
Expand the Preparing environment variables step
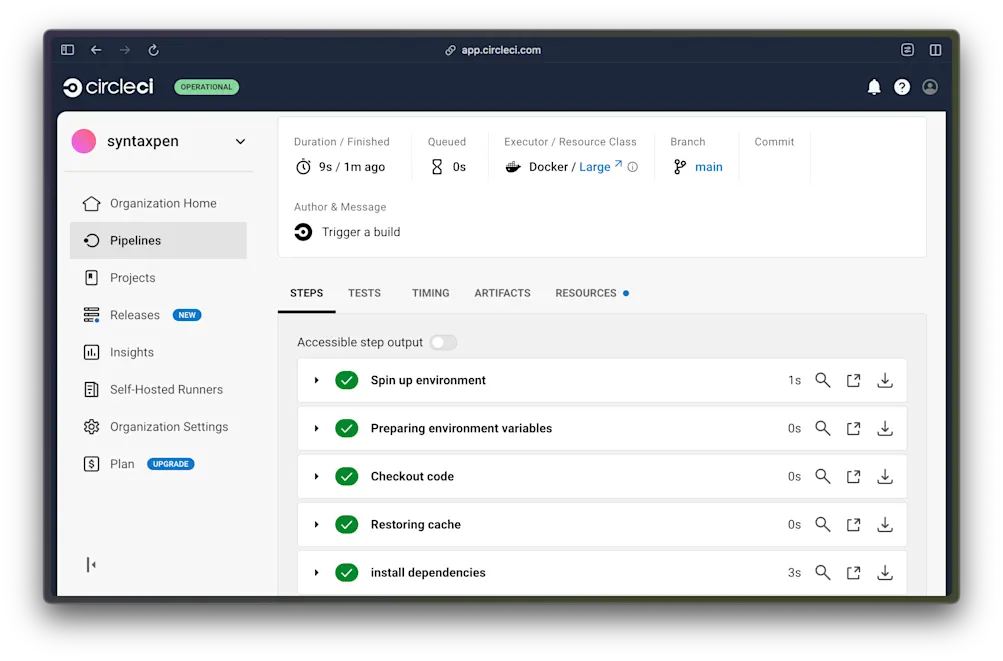tap(317, 428)
